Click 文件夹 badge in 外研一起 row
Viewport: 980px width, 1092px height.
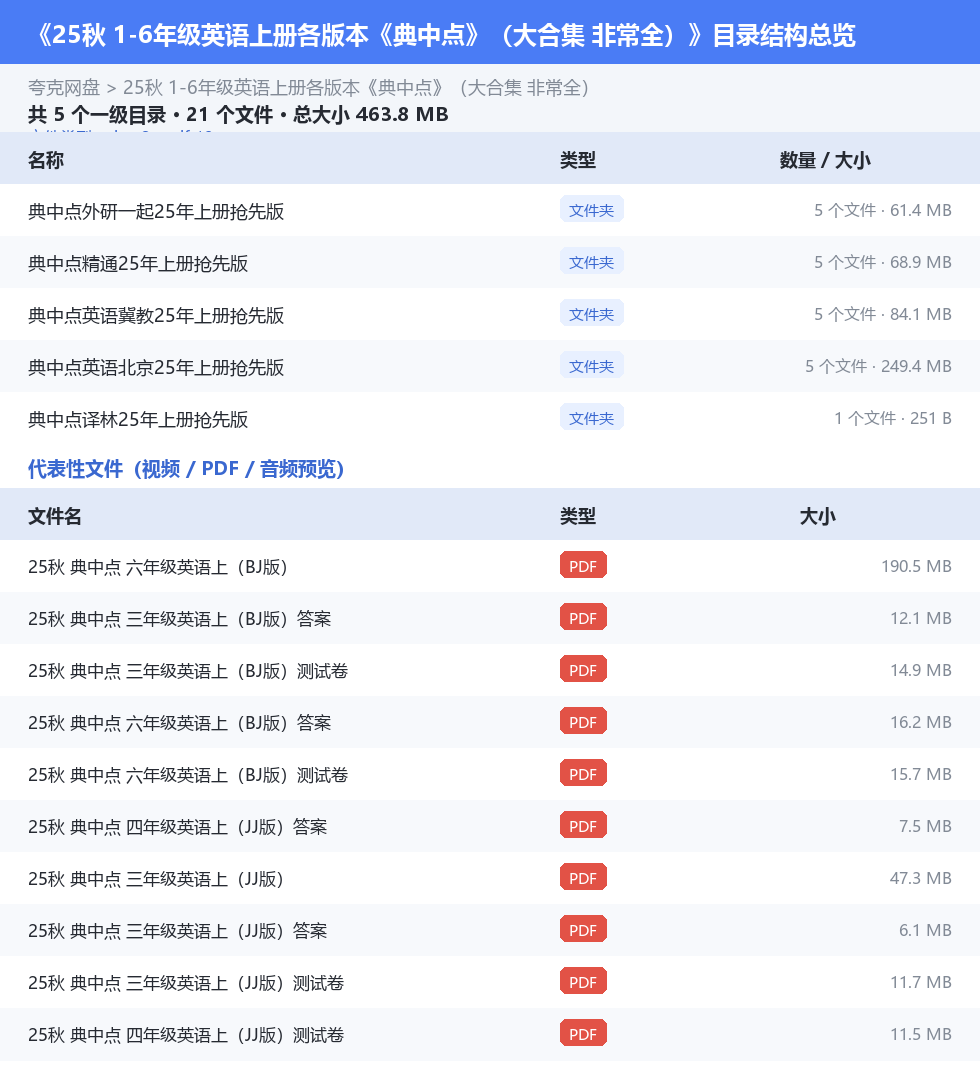tap(591, 210)
